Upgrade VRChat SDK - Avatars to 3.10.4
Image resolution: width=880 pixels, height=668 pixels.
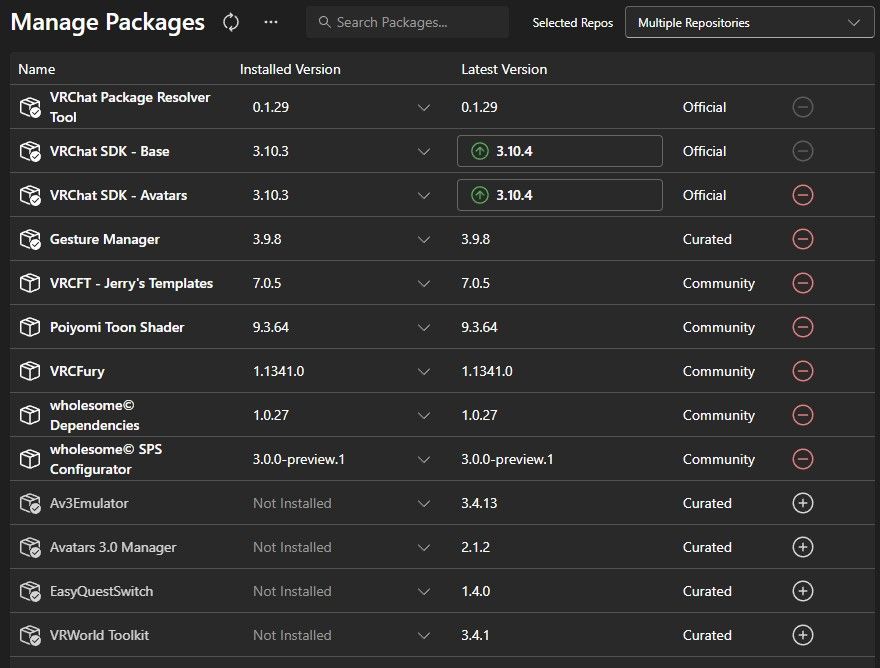coord(560,195)
